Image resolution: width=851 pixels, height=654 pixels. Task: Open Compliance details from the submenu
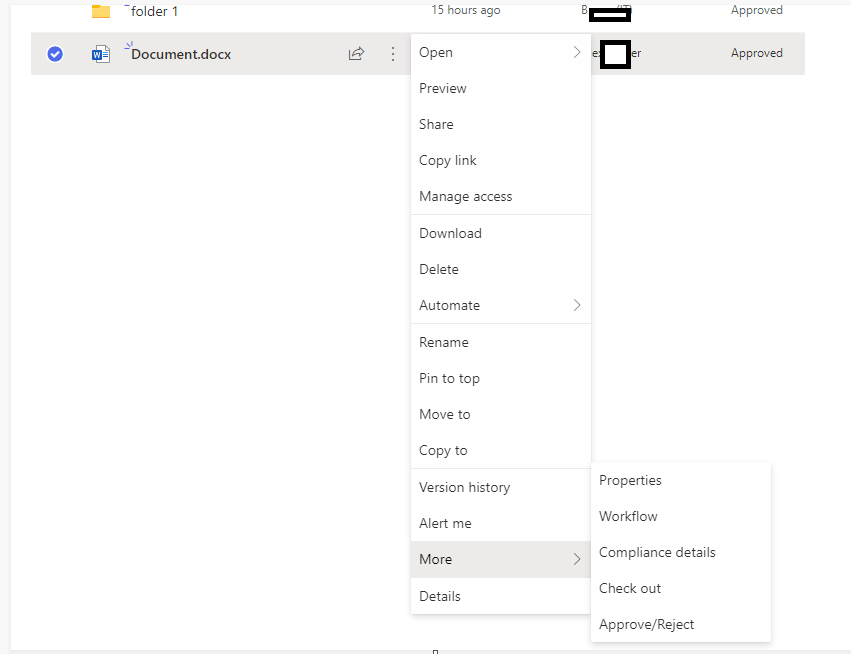[x=681, y=552]
